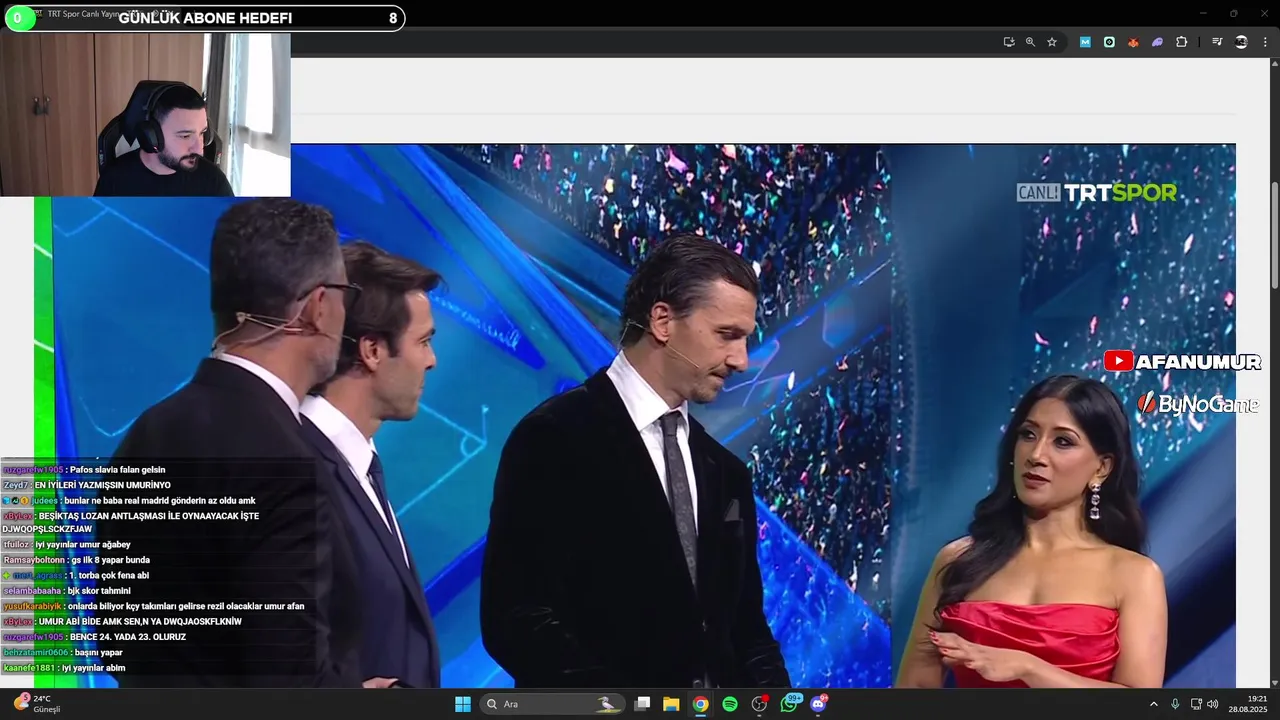Open Chrome's media control button
1280x720 pixels.
click(1217, 42)
